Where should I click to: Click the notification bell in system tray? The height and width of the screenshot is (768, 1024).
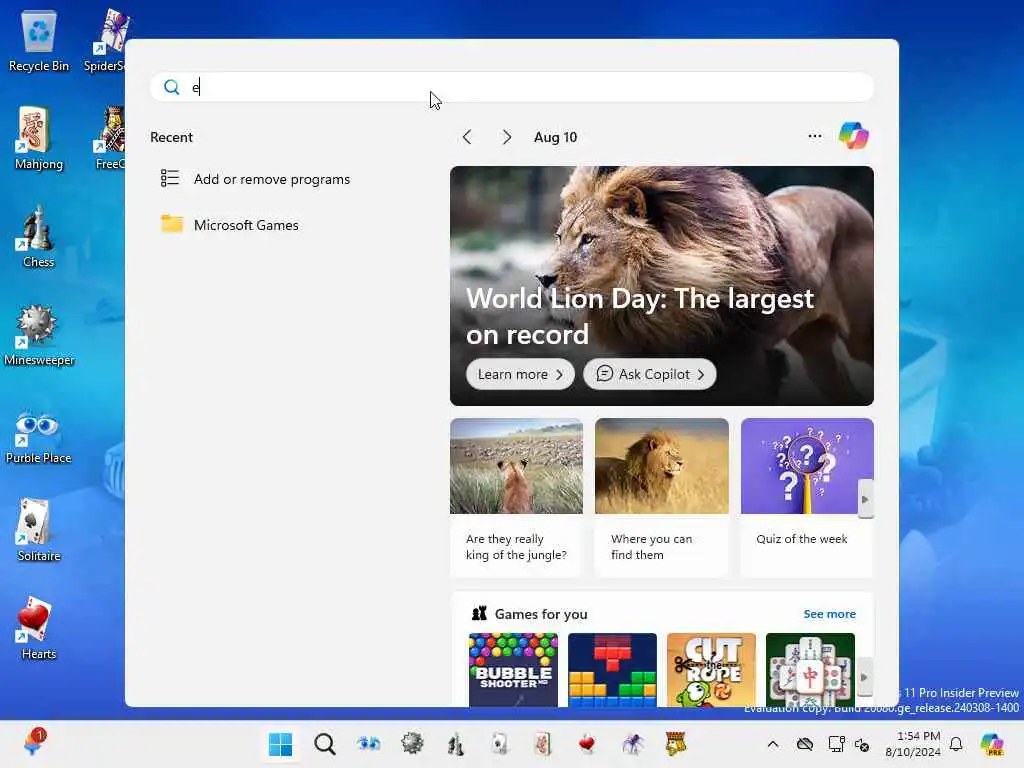[x=956, y=744]
